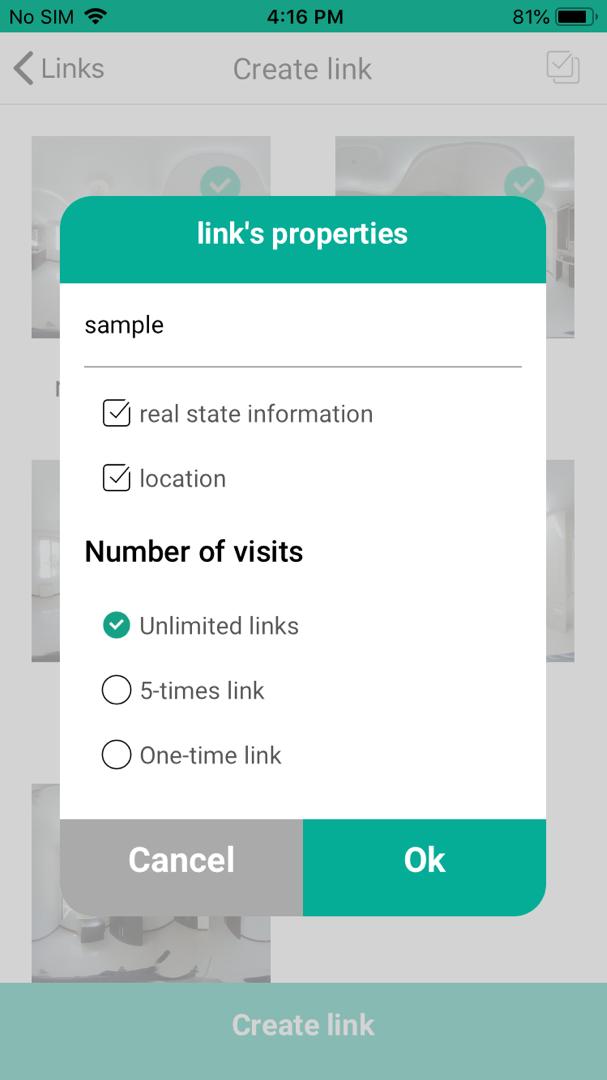
Task: Tap the link's properties dialog header
Action: pos(302,235)
